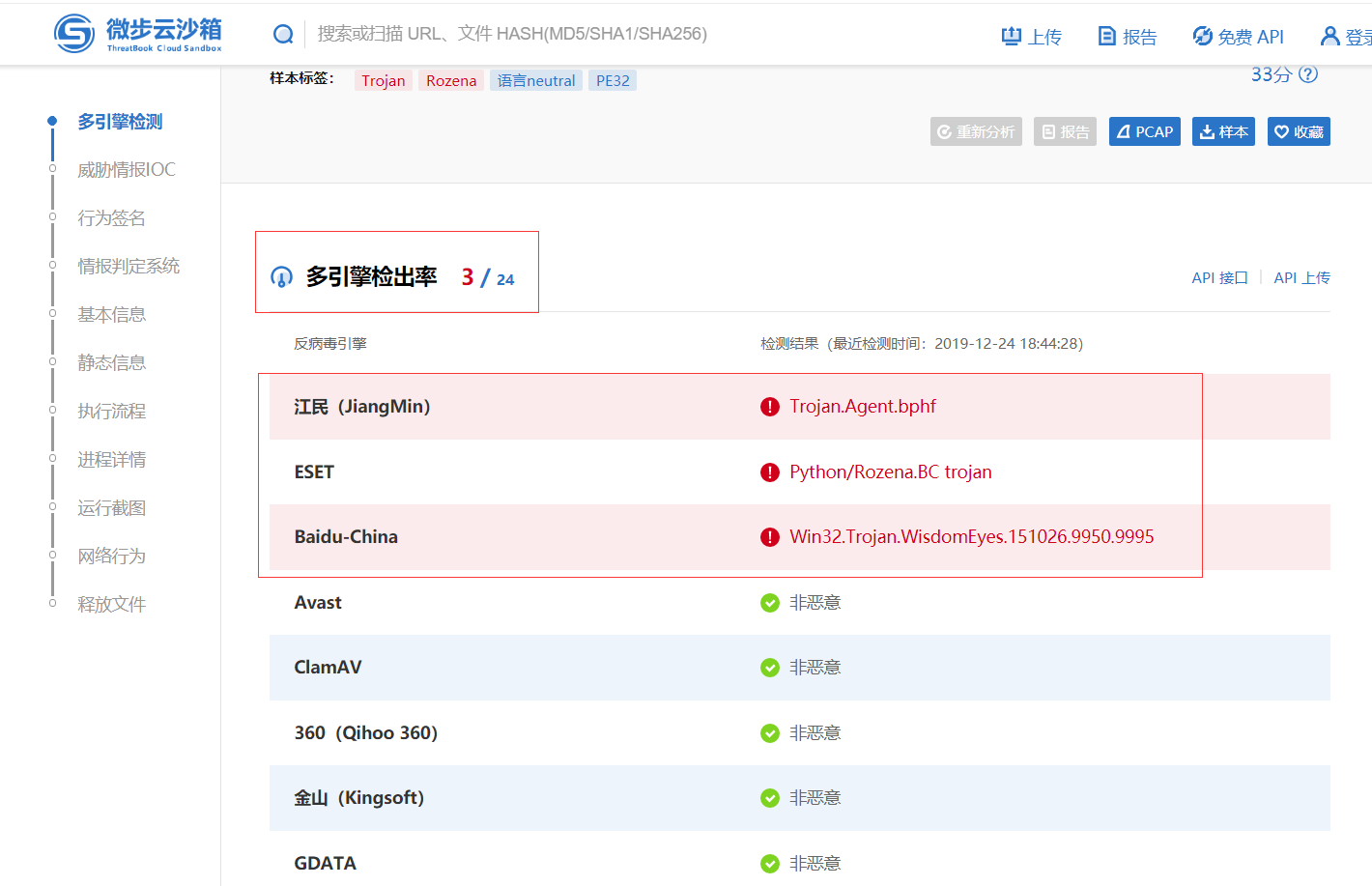The image size is (1372, 886).
Task: Go to 运行截图 section
Action: 112,508
